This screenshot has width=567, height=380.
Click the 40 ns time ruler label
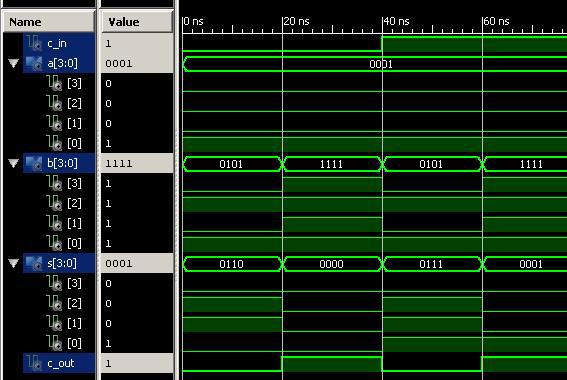[x=397, y=21]
